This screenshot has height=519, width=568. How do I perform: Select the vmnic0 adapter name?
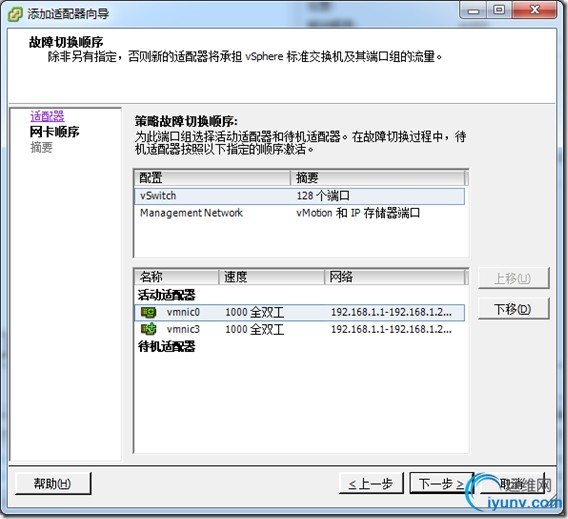(x=183, y=312)
